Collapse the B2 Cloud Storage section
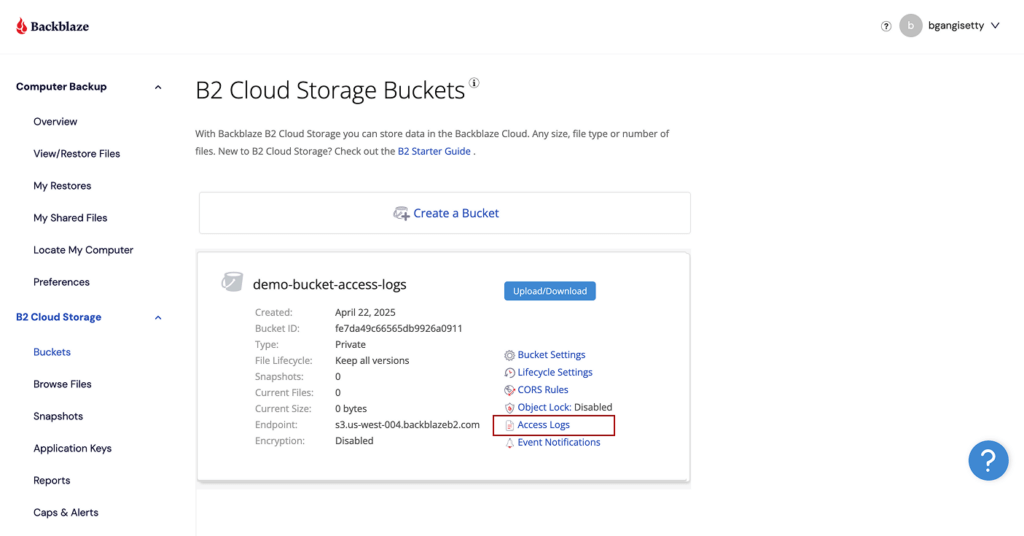Screen dimensions: 1024x536 coord(158,318)
